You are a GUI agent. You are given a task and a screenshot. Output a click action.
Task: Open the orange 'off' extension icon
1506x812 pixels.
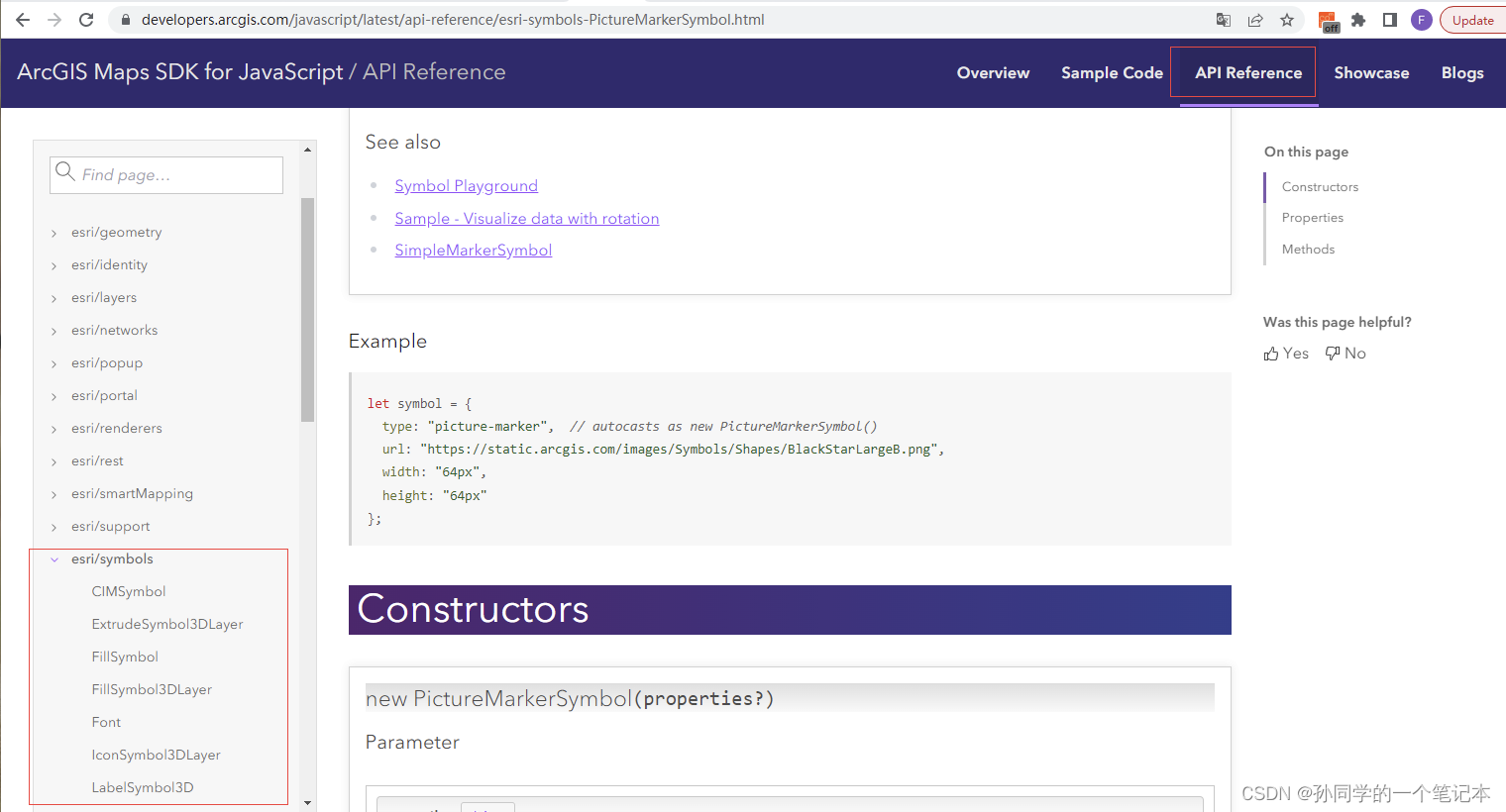[x=1329, y=21]
